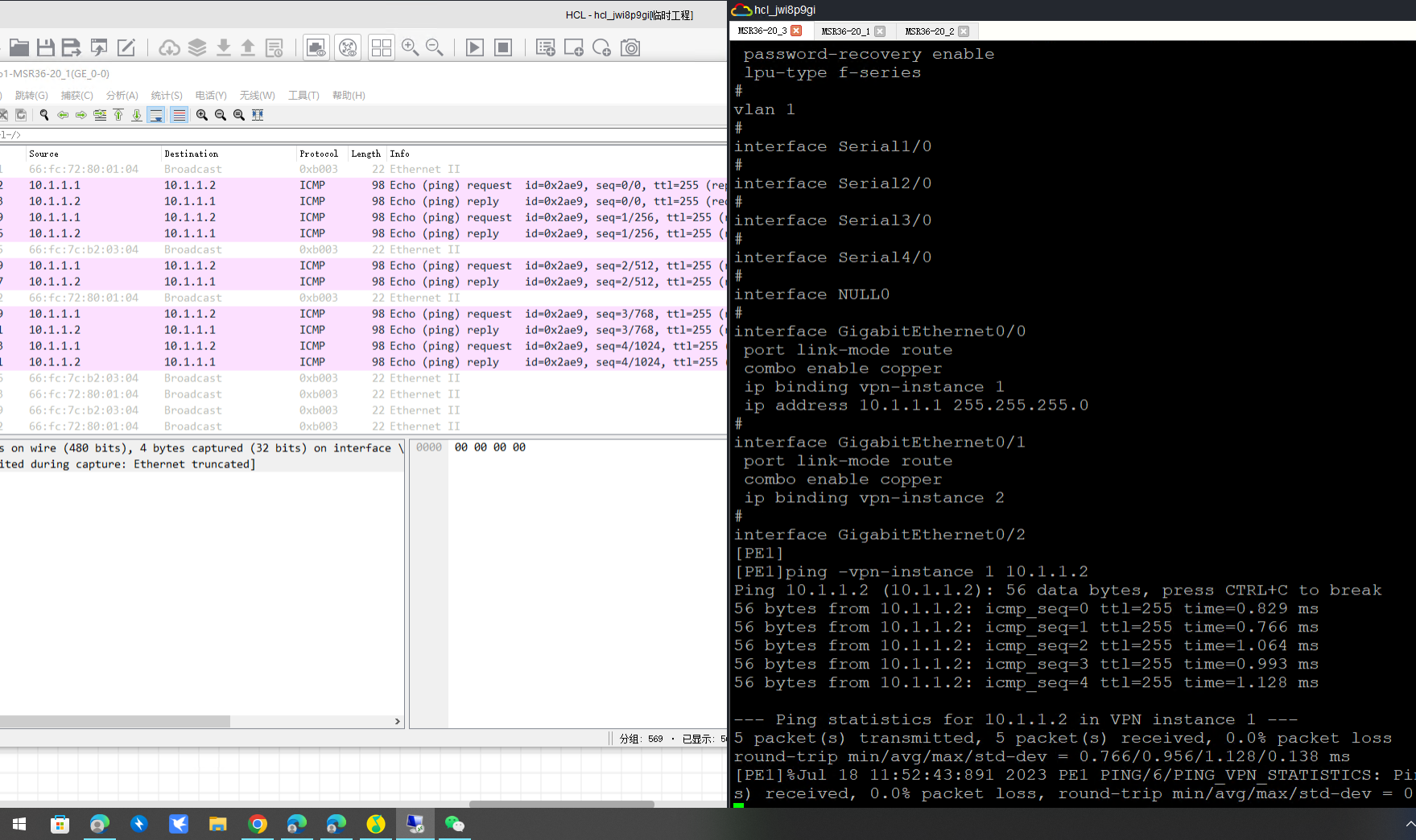This screenshot has width=1416, height=840.
Task: Click the HCL save project icon
Action: 45,47
